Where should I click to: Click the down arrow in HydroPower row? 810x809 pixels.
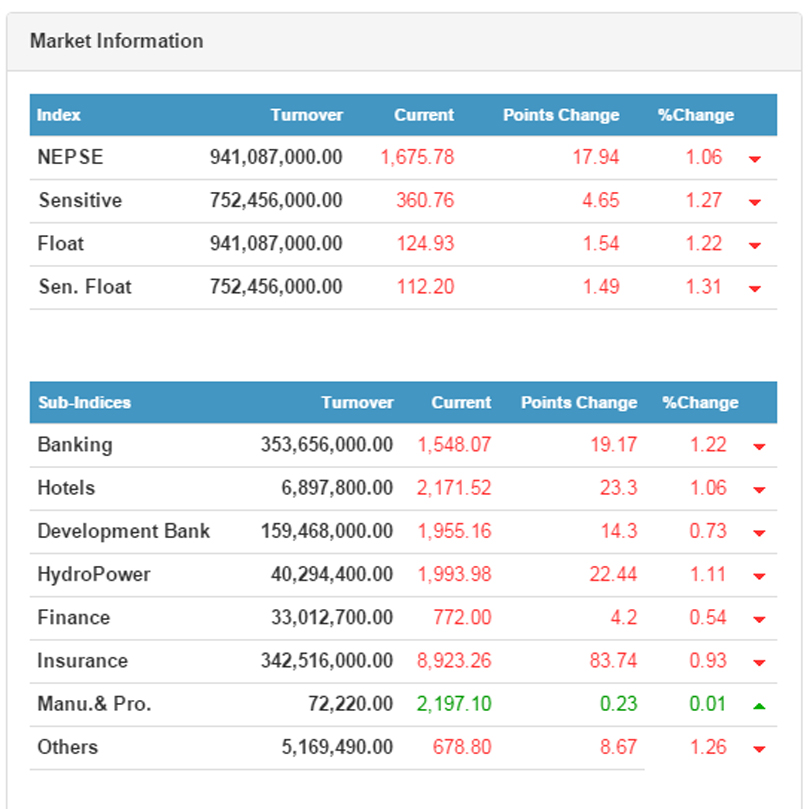click(759, 576)
